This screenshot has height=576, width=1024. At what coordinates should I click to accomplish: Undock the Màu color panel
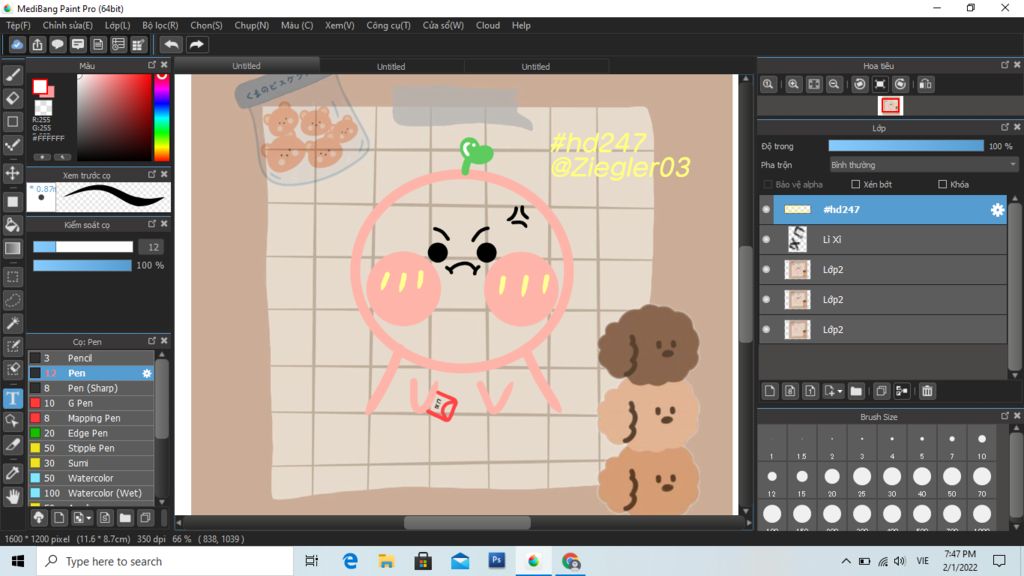pyautogui.click(x=152, y=65)
